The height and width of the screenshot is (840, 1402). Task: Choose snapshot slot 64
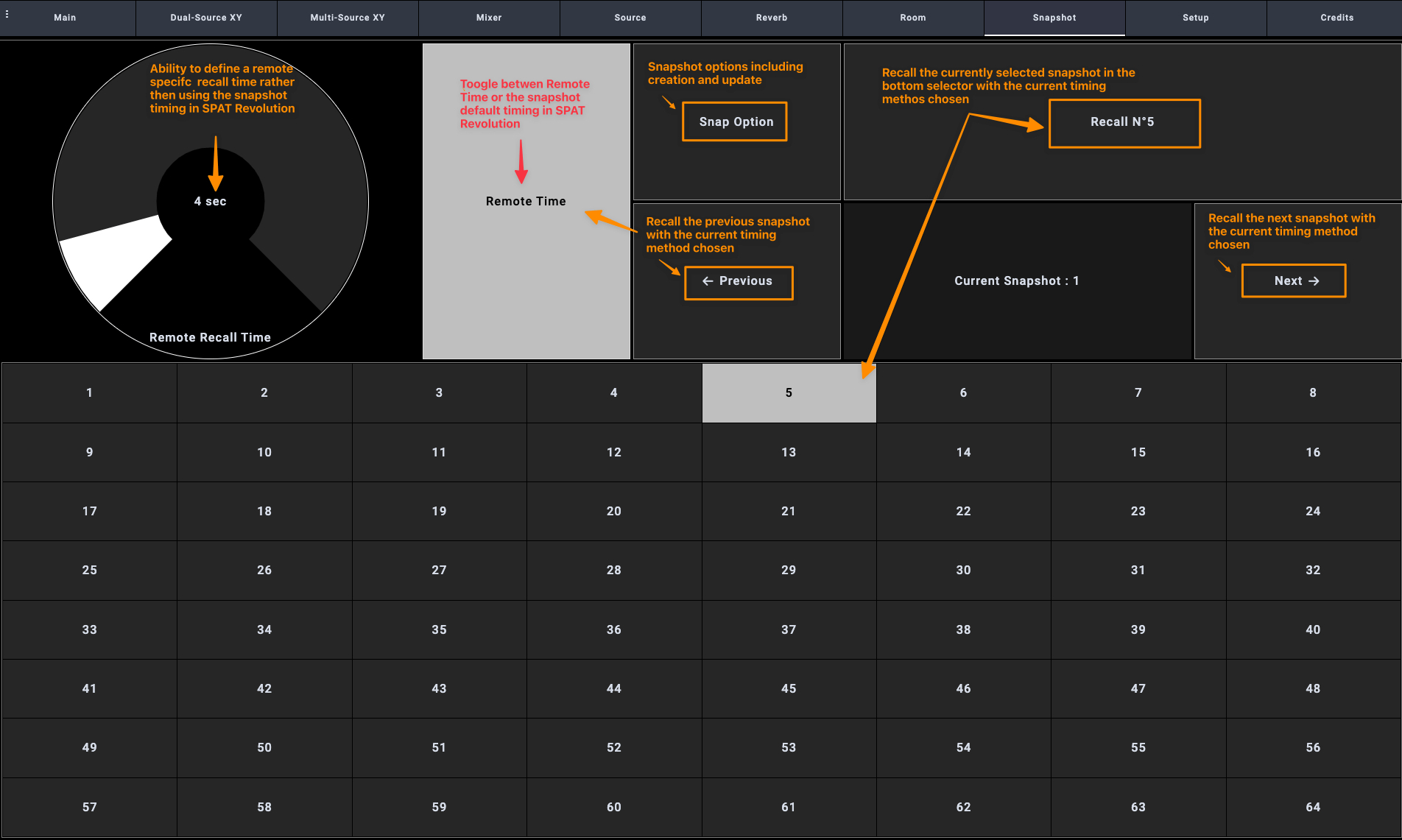tap(1313, 808)
